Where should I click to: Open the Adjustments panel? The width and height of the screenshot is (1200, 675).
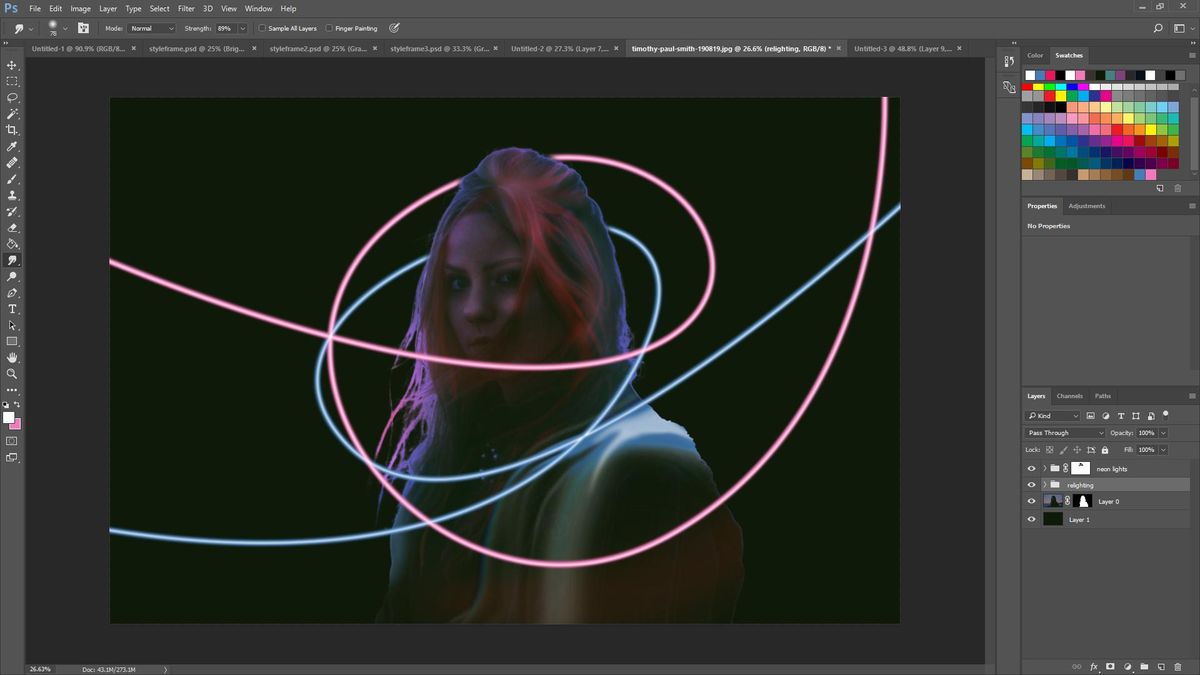click(1086, 205)
